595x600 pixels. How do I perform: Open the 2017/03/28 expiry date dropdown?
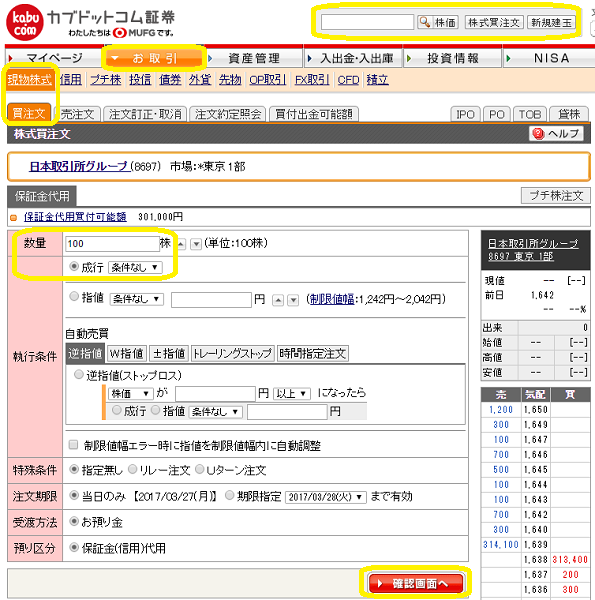326,497
